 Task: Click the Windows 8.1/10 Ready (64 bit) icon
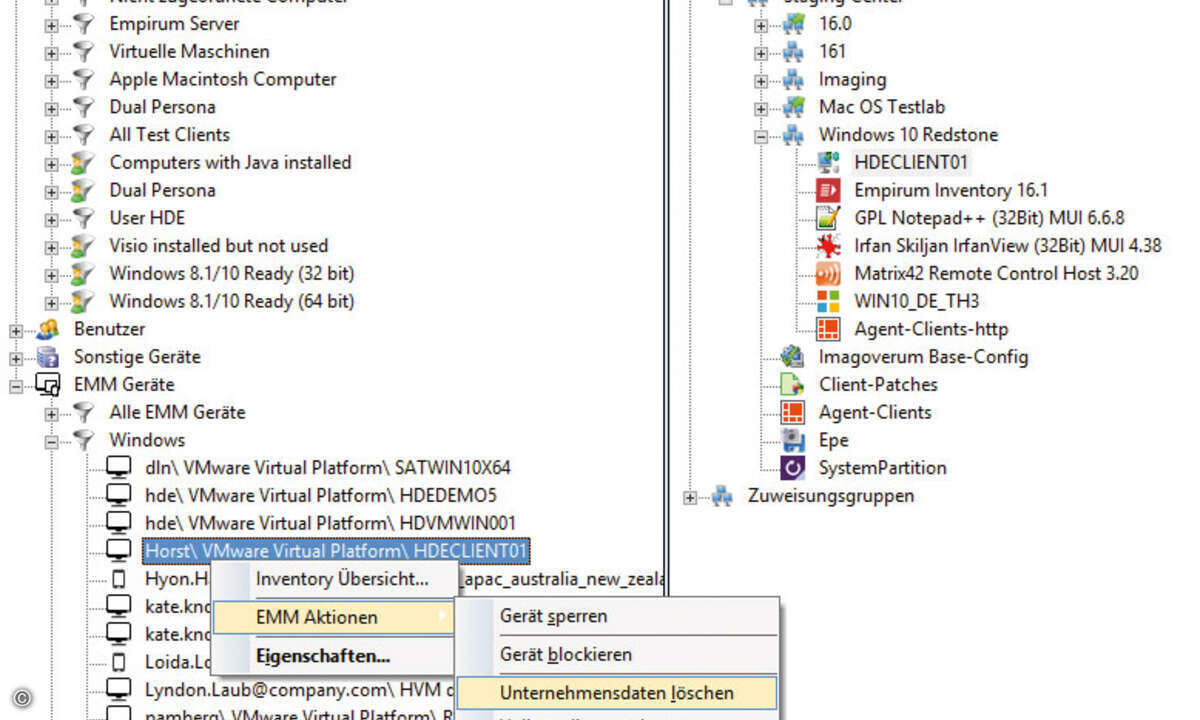84,301
